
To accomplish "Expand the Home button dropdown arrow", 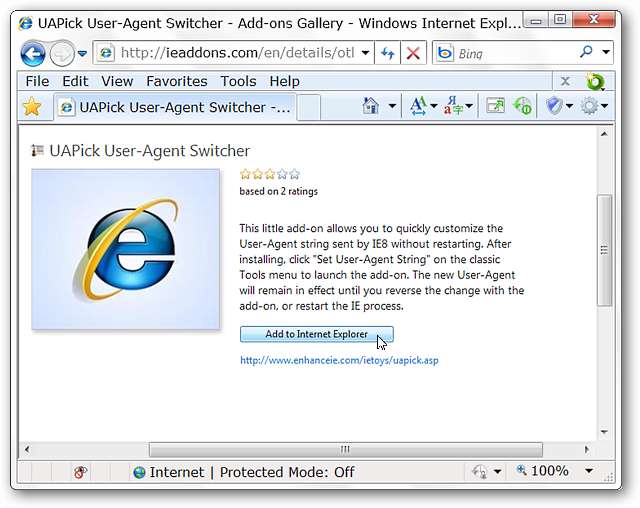I will pyautogui.click(x=392, y=106).
